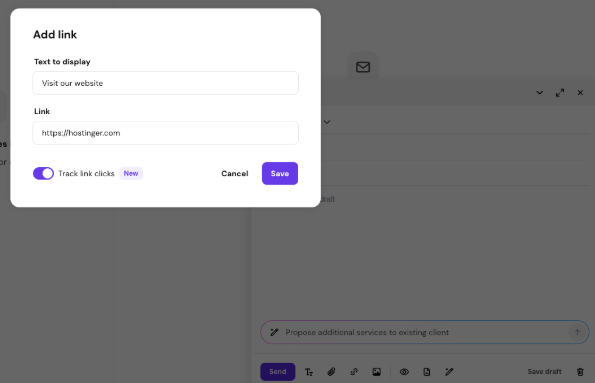Cancel the Add link dialog
This screenshot has width=595, height=383.
(235, 173)
